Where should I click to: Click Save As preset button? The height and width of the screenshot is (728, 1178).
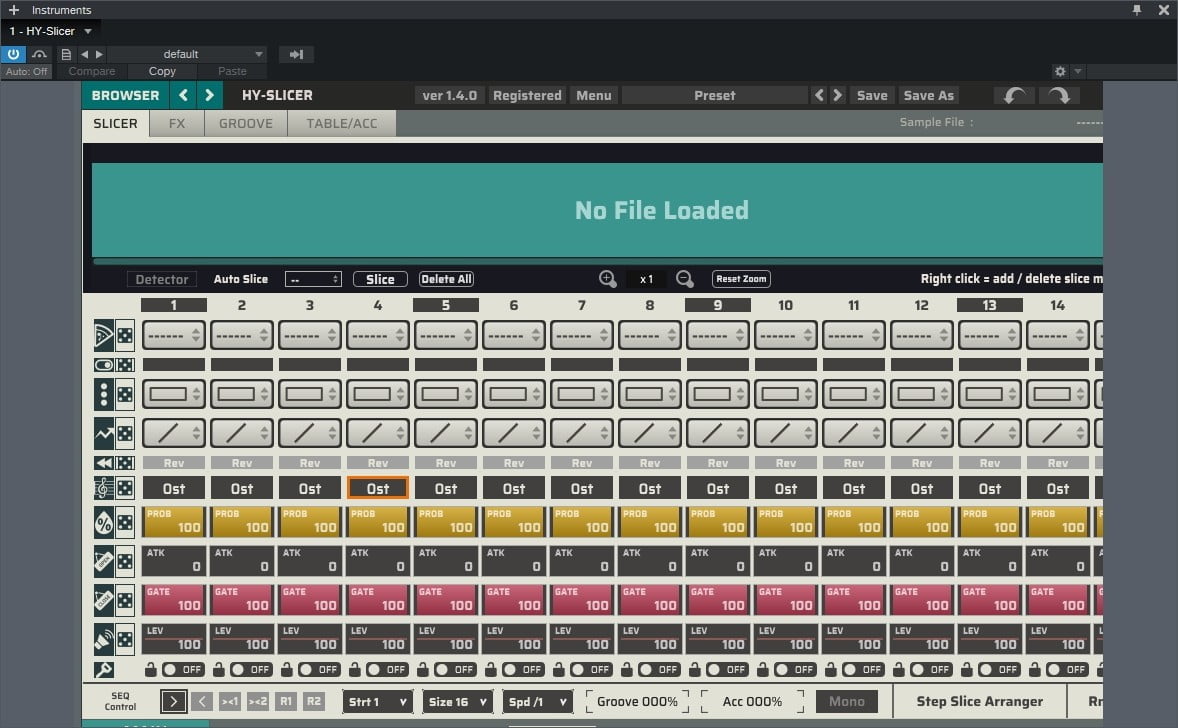click(x=929, y=95)
